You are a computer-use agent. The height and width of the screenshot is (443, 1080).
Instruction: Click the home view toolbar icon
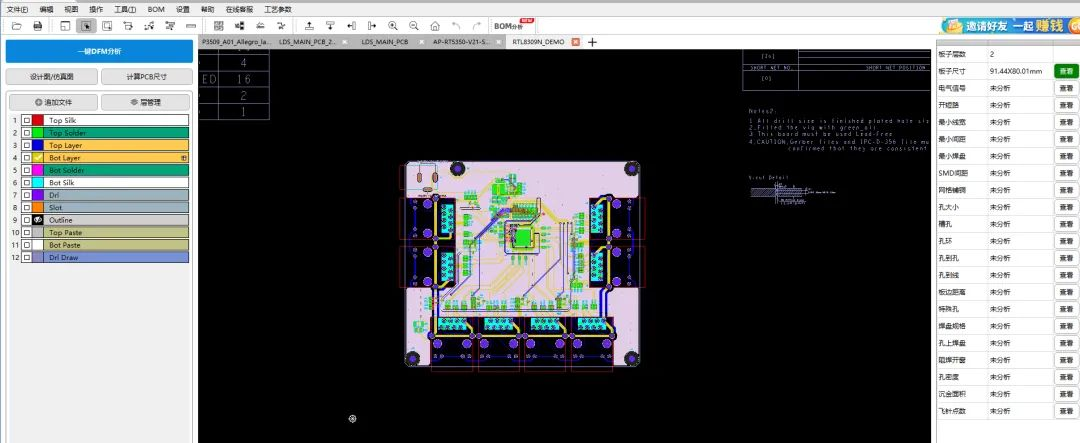click(435, 26)
